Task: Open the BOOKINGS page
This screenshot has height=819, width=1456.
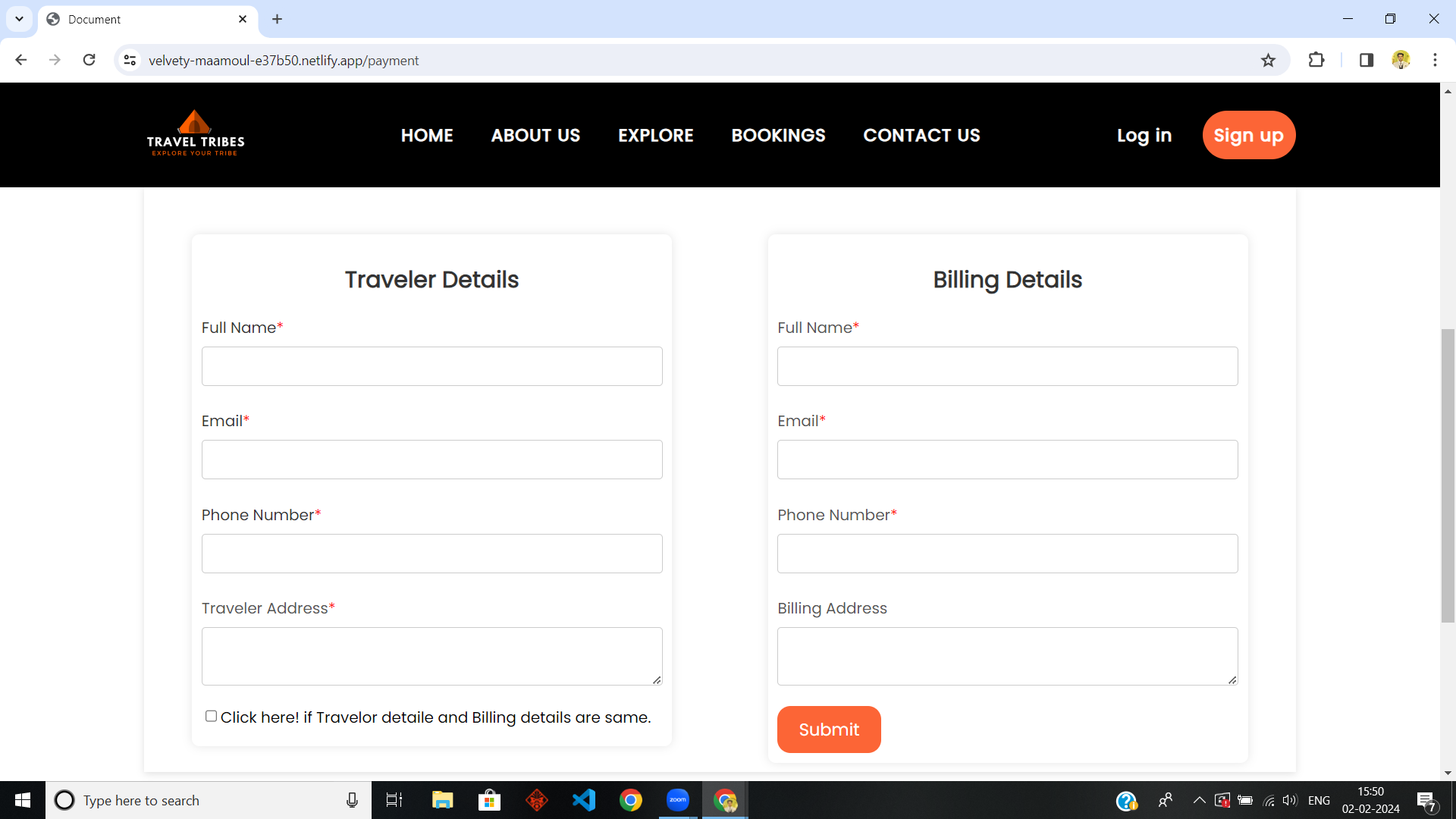Action: 778,135
